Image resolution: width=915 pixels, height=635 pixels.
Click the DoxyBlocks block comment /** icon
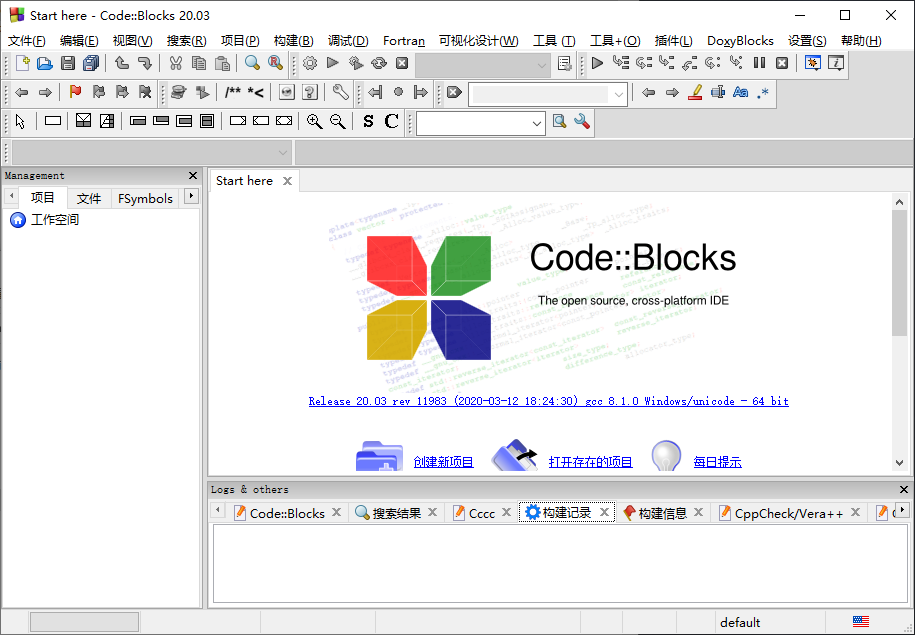233,92
